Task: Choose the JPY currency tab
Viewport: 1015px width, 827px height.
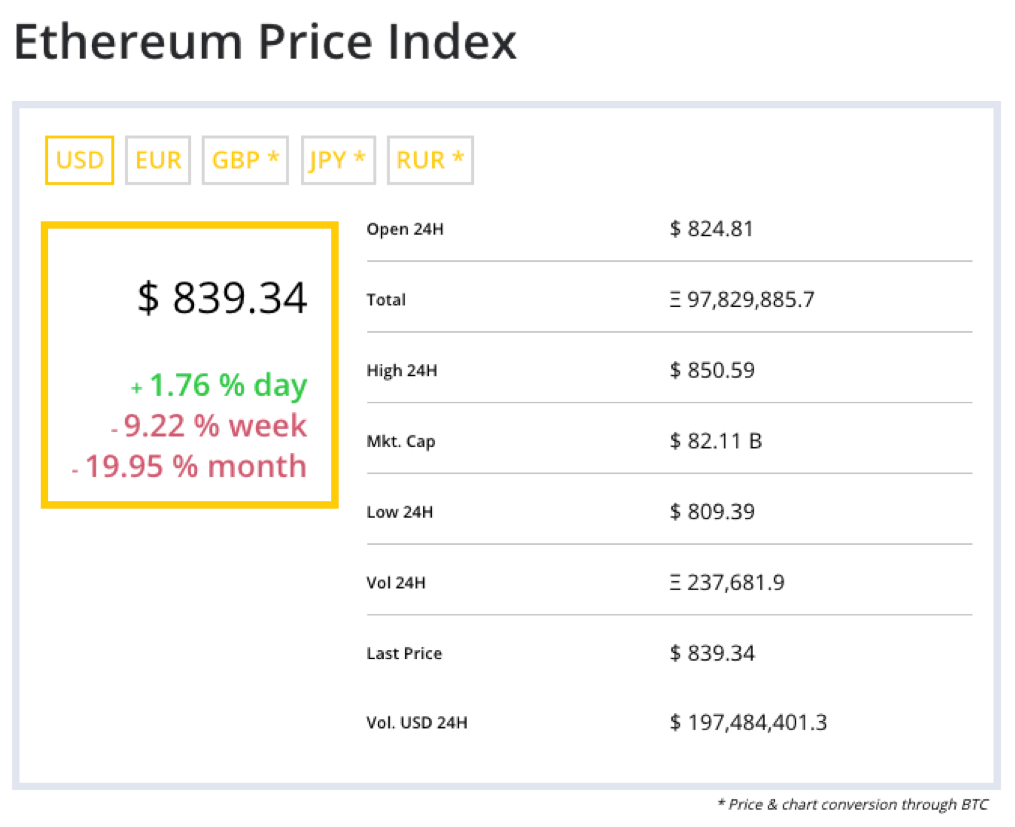Action: coord(339,160)
